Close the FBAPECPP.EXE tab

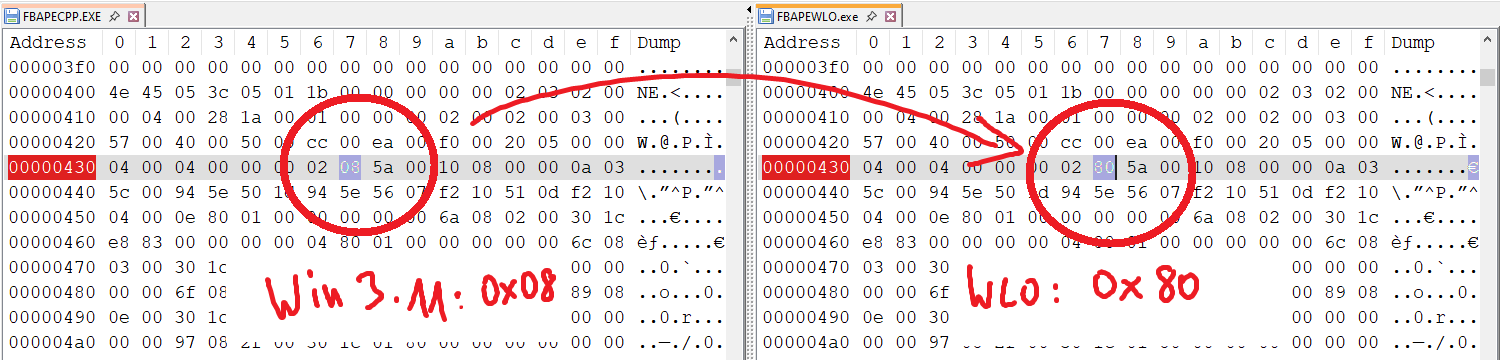click(134, 17)
